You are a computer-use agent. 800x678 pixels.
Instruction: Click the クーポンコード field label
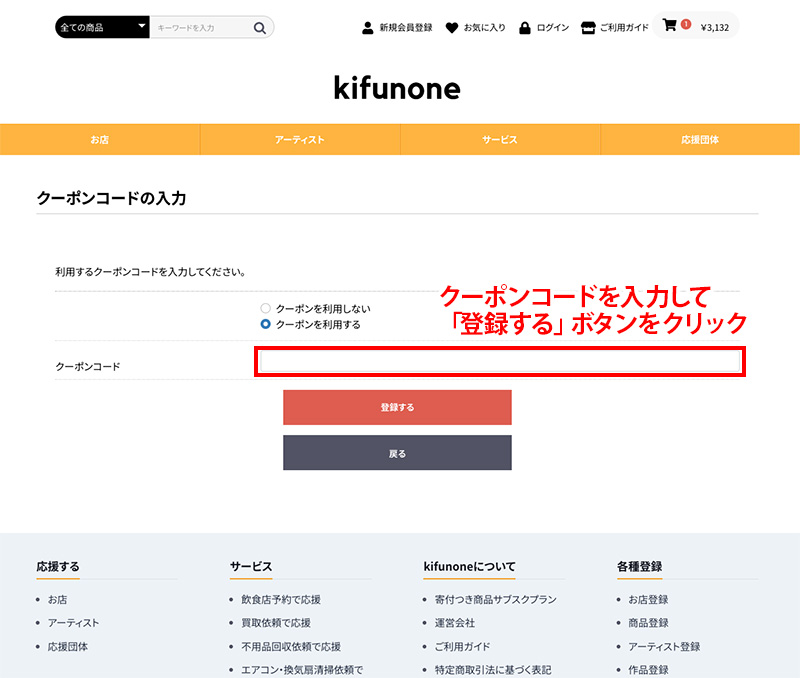tap(88, 366)
